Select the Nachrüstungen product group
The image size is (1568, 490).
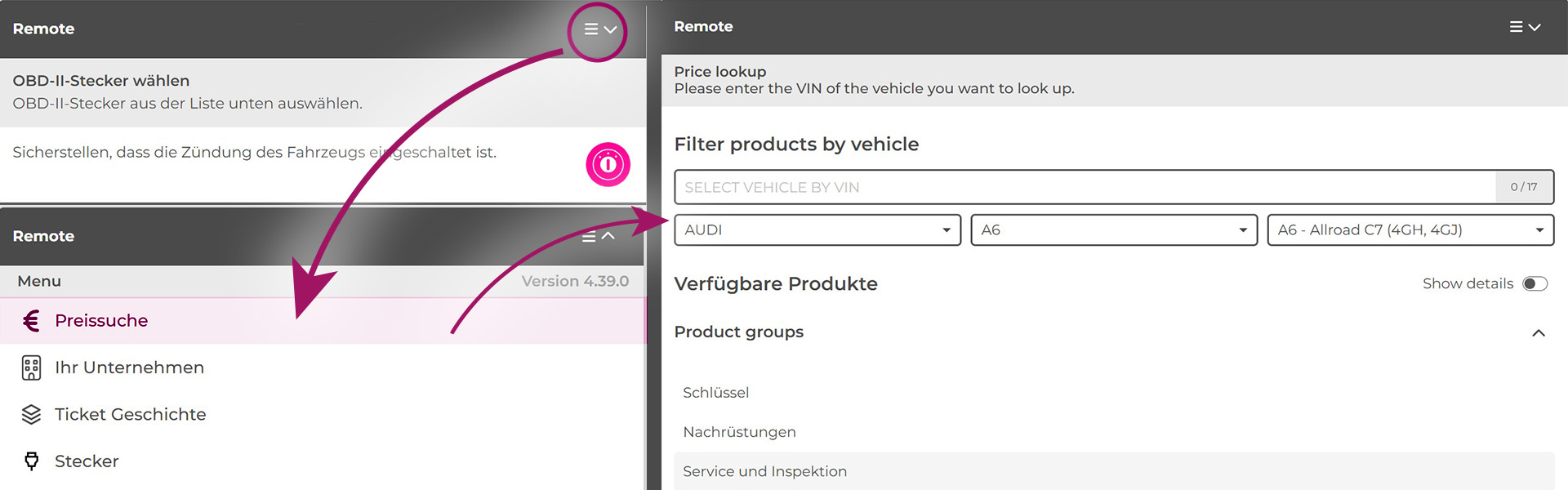point(739,432)
